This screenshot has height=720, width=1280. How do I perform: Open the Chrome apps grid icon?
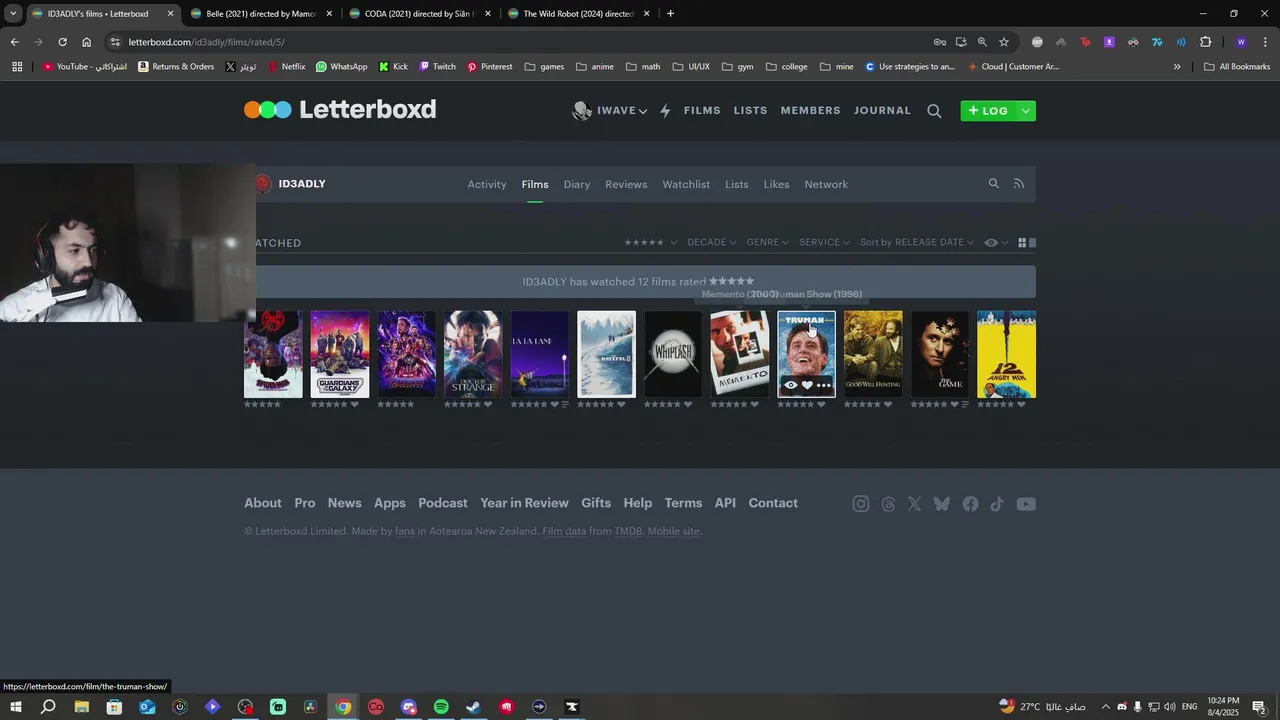pos(17,67)
